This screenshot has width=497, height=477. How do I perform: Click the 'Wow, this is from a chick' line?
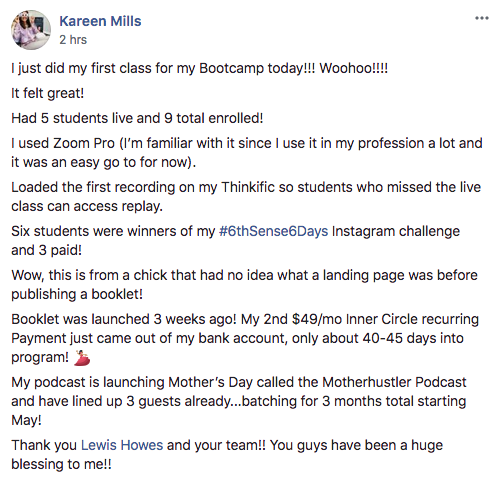[x=244, y=275]
